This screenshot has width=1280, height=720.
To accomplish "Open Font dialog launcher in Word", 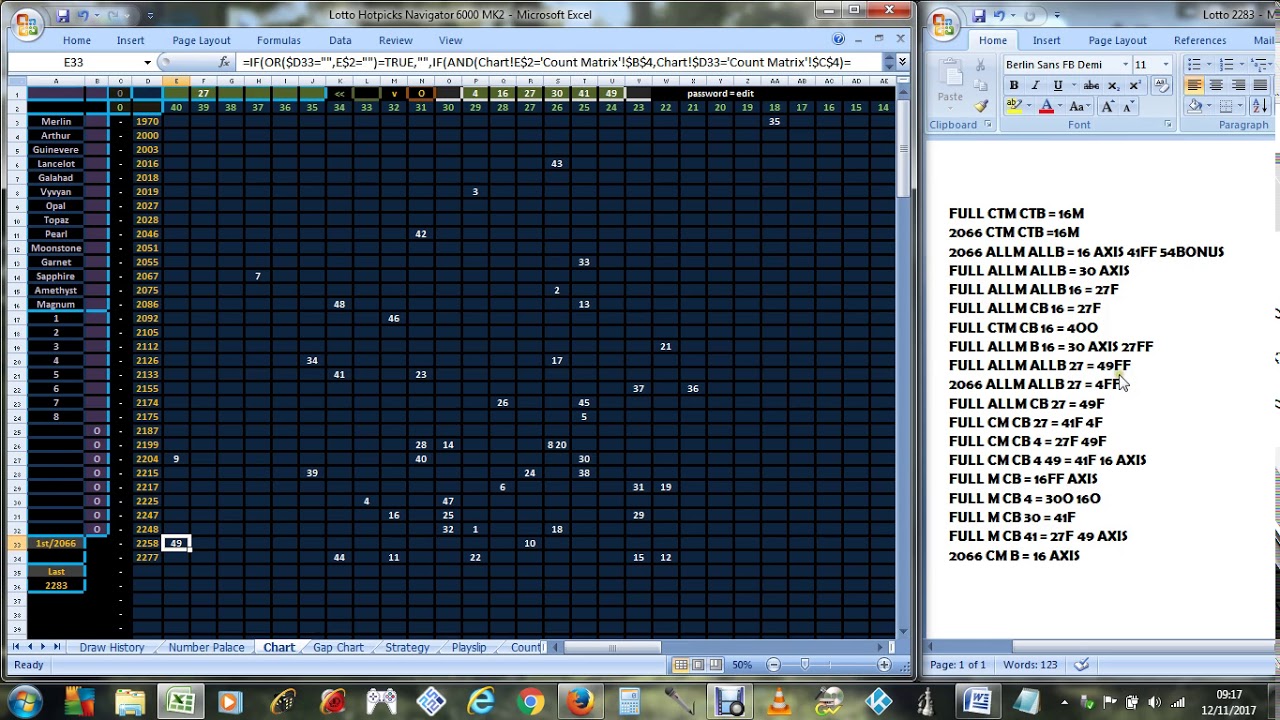I will pyautogui.click(x=1167, y=125).
